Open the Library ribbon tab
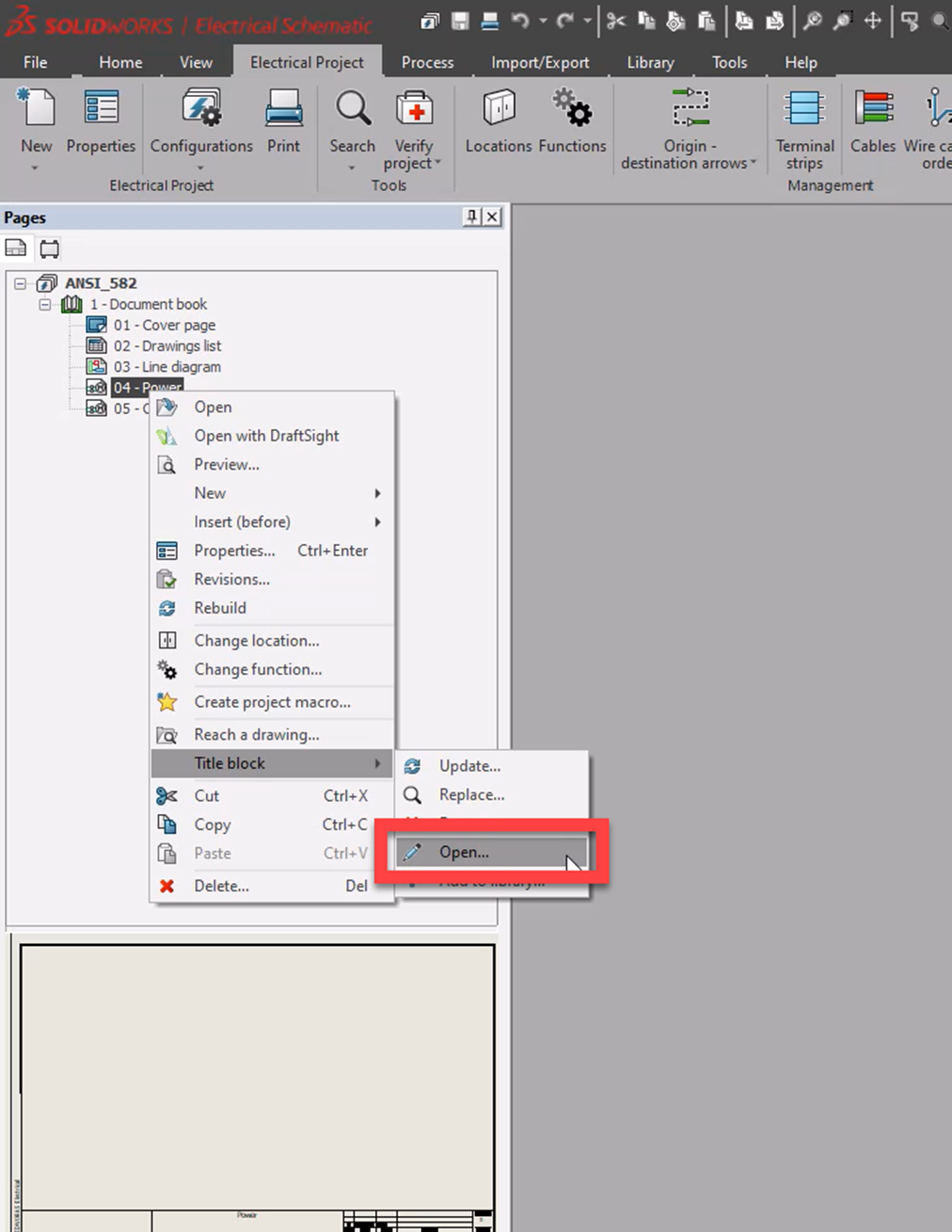 pyautogui.click(x=650, y=62)
